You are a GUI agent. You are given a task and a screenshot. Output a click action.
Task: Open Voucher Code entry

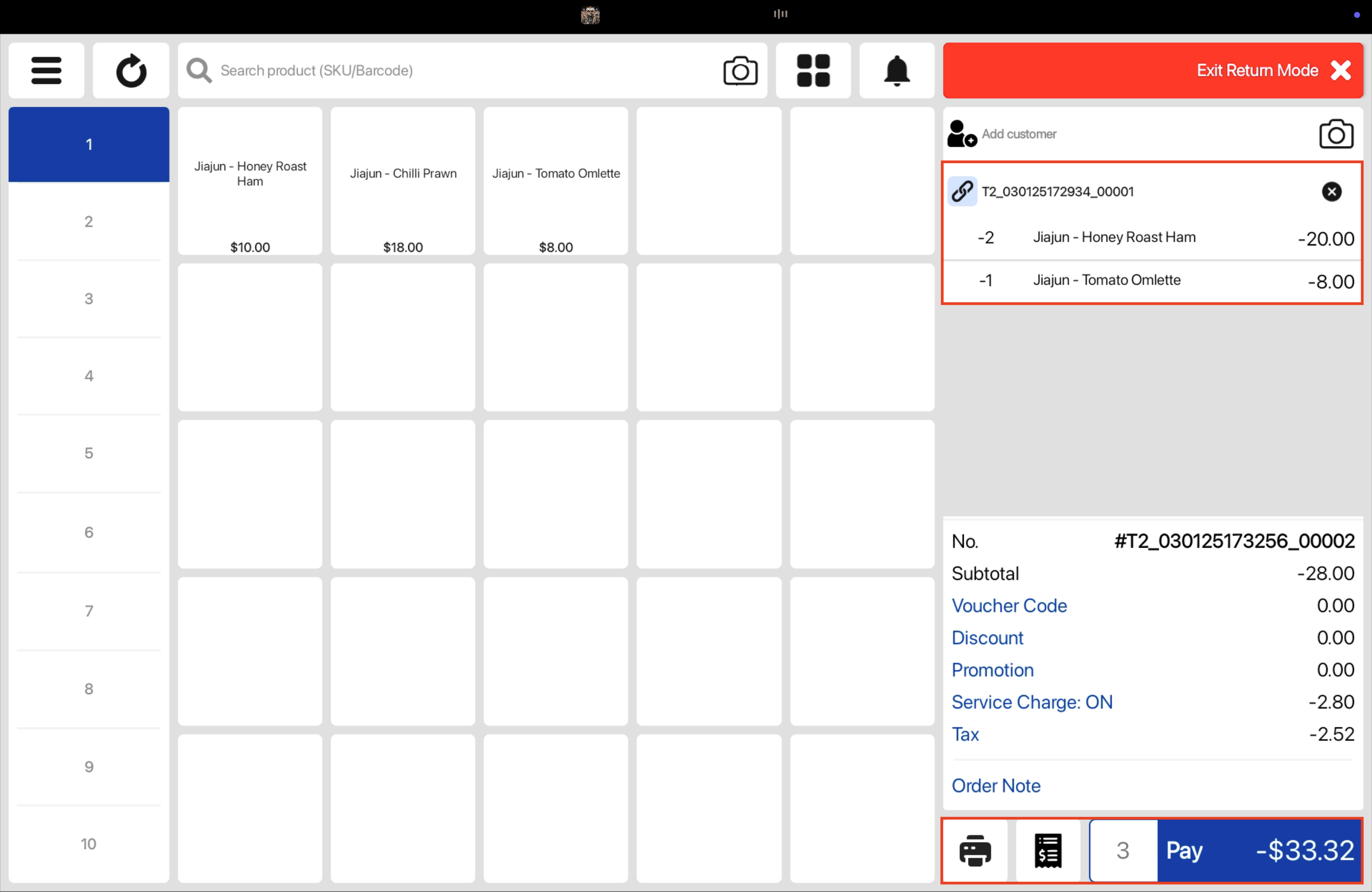[x=1009, y=606]
